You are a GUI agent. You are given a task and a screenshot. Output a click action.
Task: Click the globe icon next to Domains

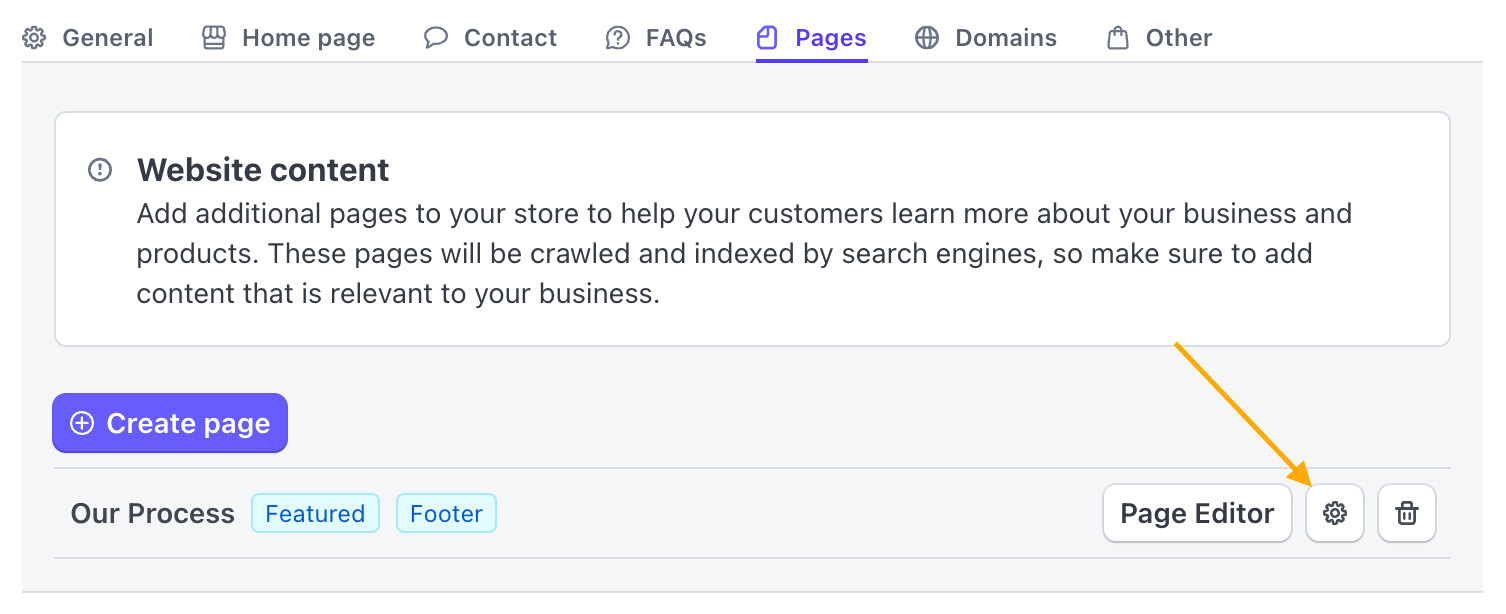[x=926, y=37]
